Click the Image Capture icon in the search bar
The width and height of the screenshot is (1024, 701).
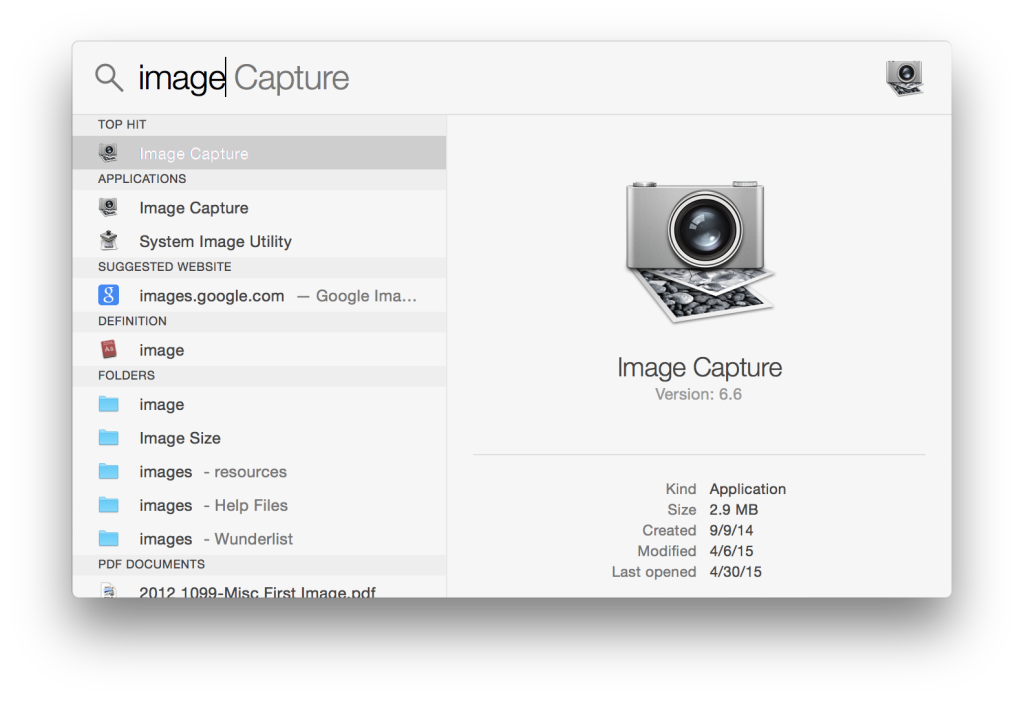pyautogui.click(x=904, y=78)
